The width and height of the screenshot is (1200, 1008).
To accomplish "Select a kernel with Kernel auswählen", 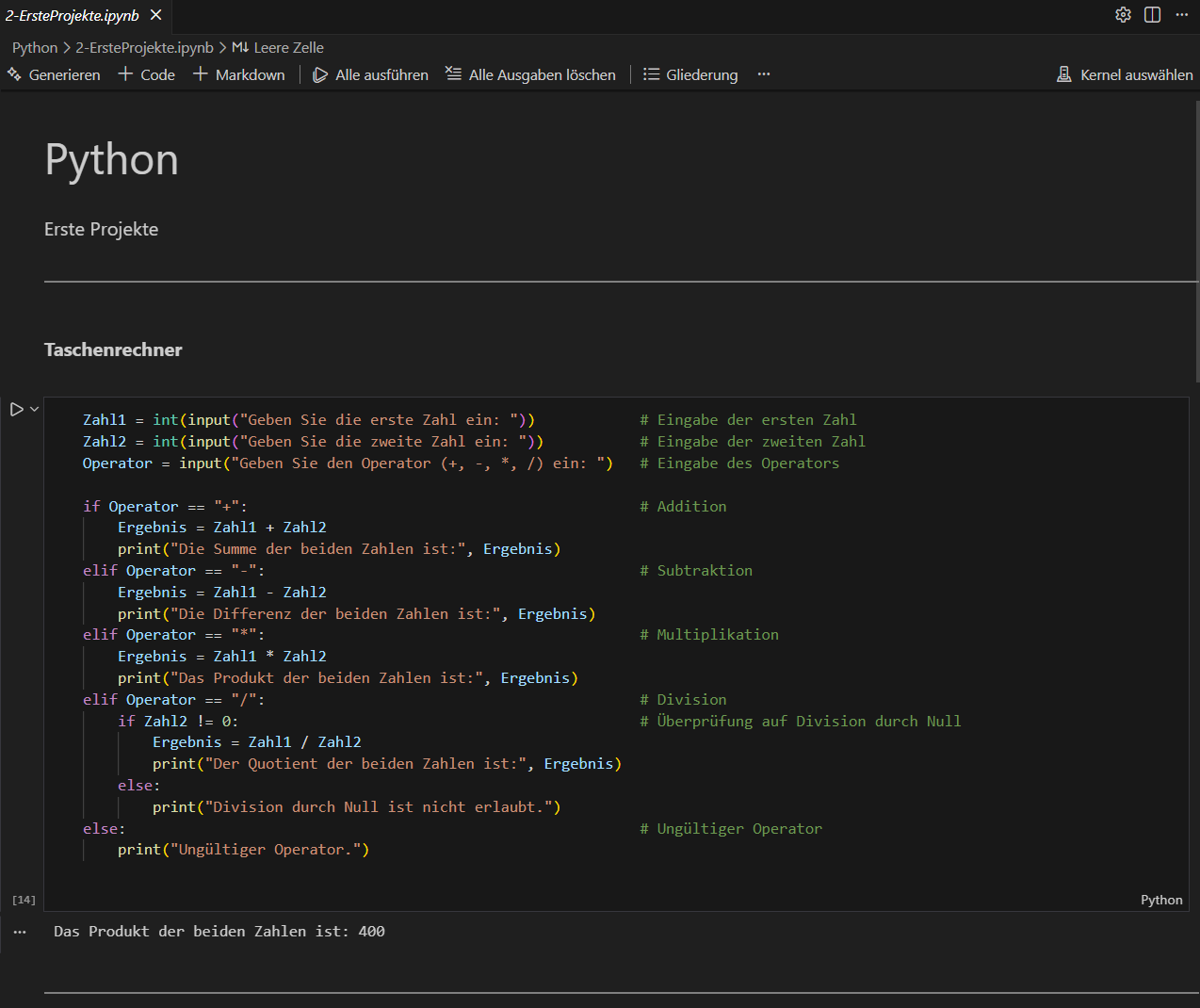I will tap(1125, 74).
